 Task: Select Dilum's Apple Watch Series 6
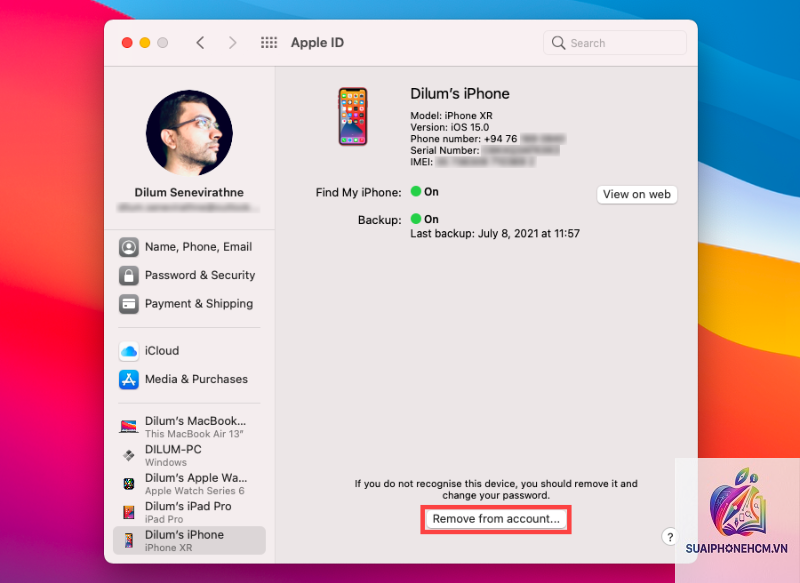pyautogui.click(x=189, y=484)
